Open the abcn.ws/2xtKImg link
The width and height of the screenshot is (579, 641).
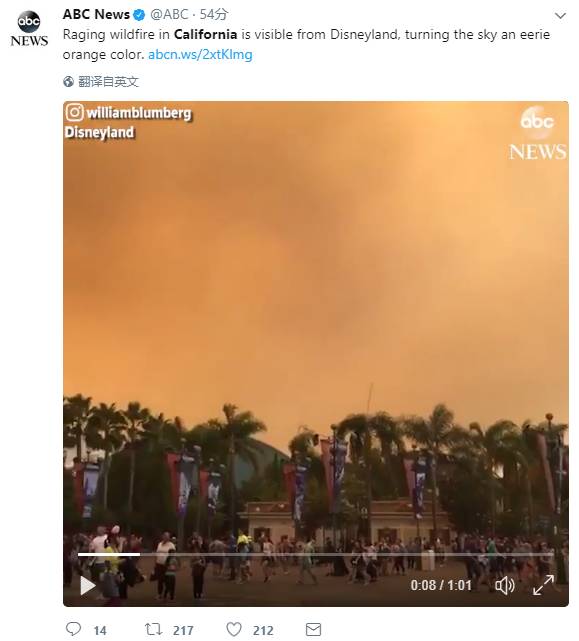click(200, 54)
